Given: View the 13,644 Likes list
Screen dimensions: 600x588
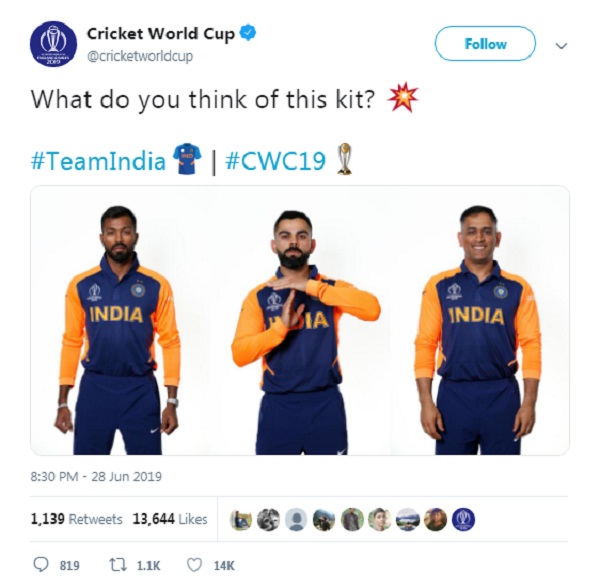Looking at the screenshot, I should pyautogui.click(x=170, y=519).
